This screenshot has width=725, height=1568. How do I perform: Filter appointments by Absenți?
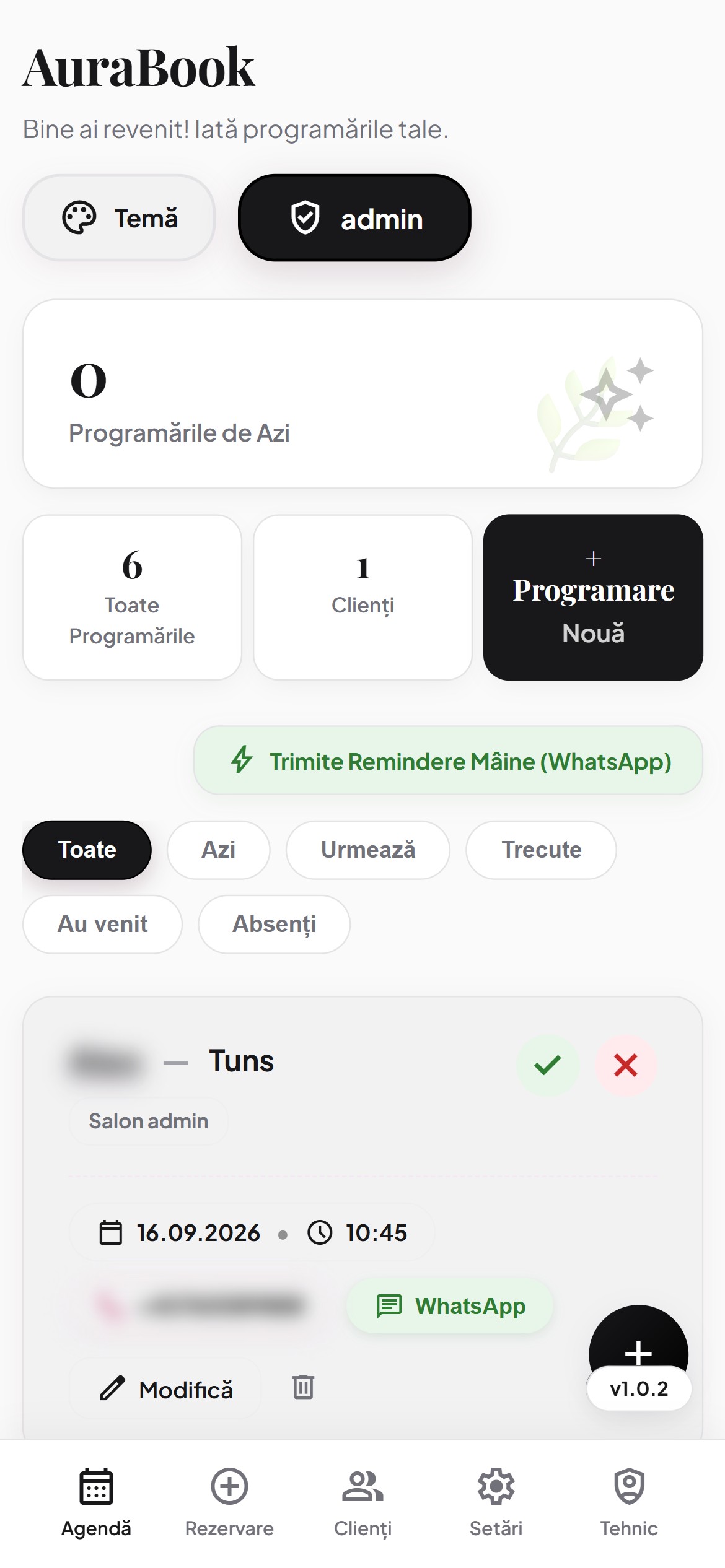pos(275,924)
